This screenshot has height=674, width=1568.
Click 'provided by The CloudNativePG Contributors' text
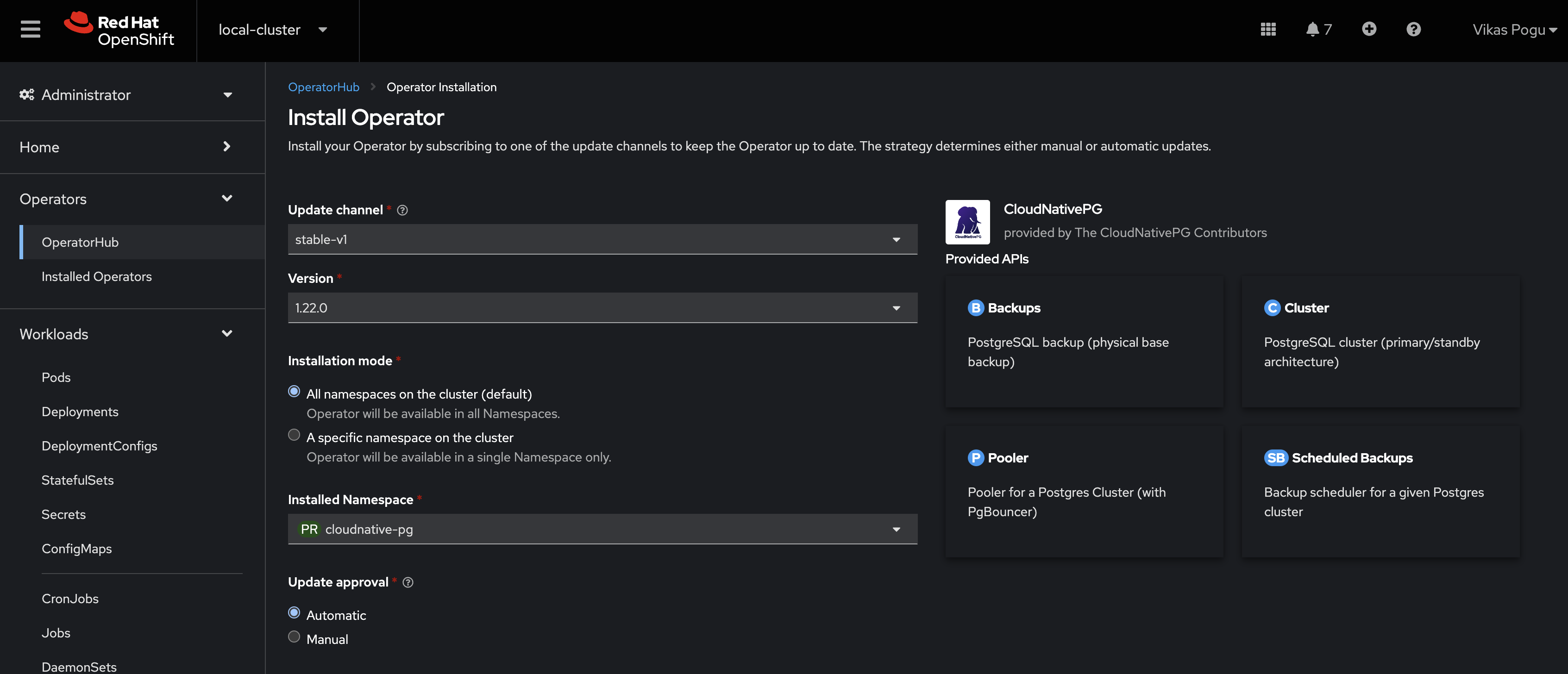click(1135, 232)
